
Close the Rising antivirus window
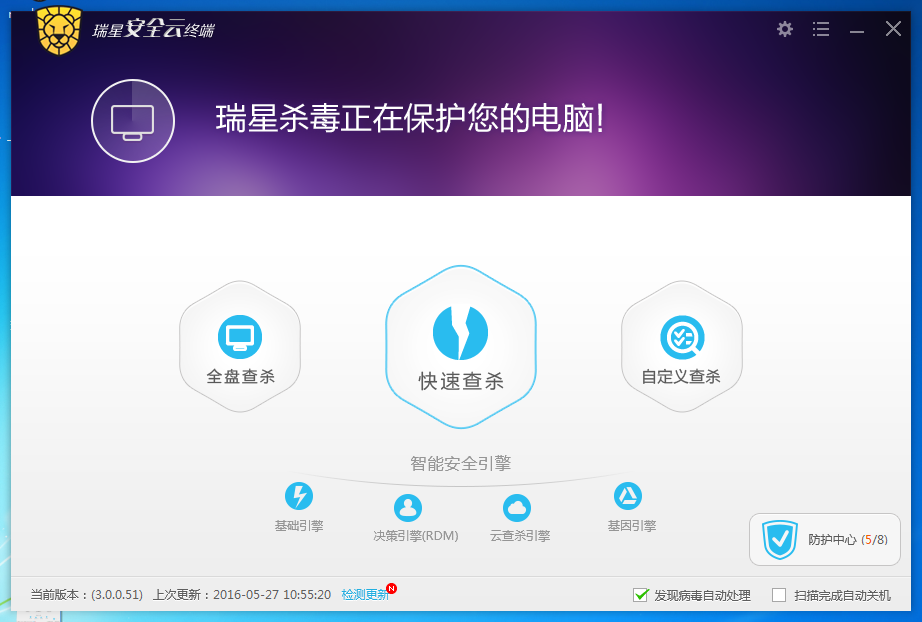pyautogui.click(x=893, y=29)
